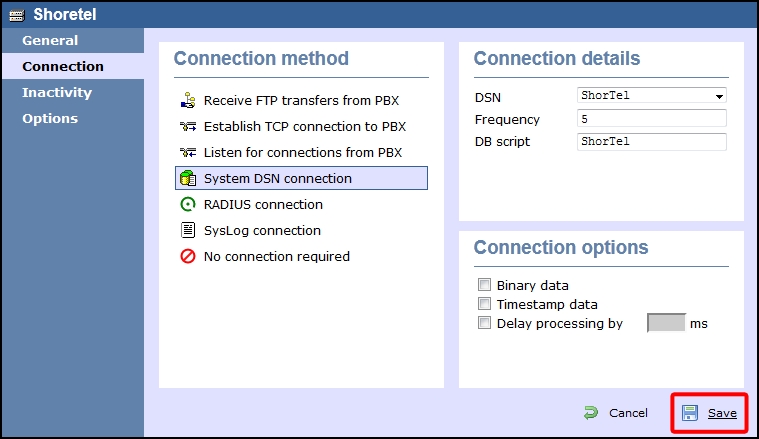The height and width of the screenshot is (439, 759).
Task: Click the DB script input field
Action: pyautogui.click(x=652, y=141)
